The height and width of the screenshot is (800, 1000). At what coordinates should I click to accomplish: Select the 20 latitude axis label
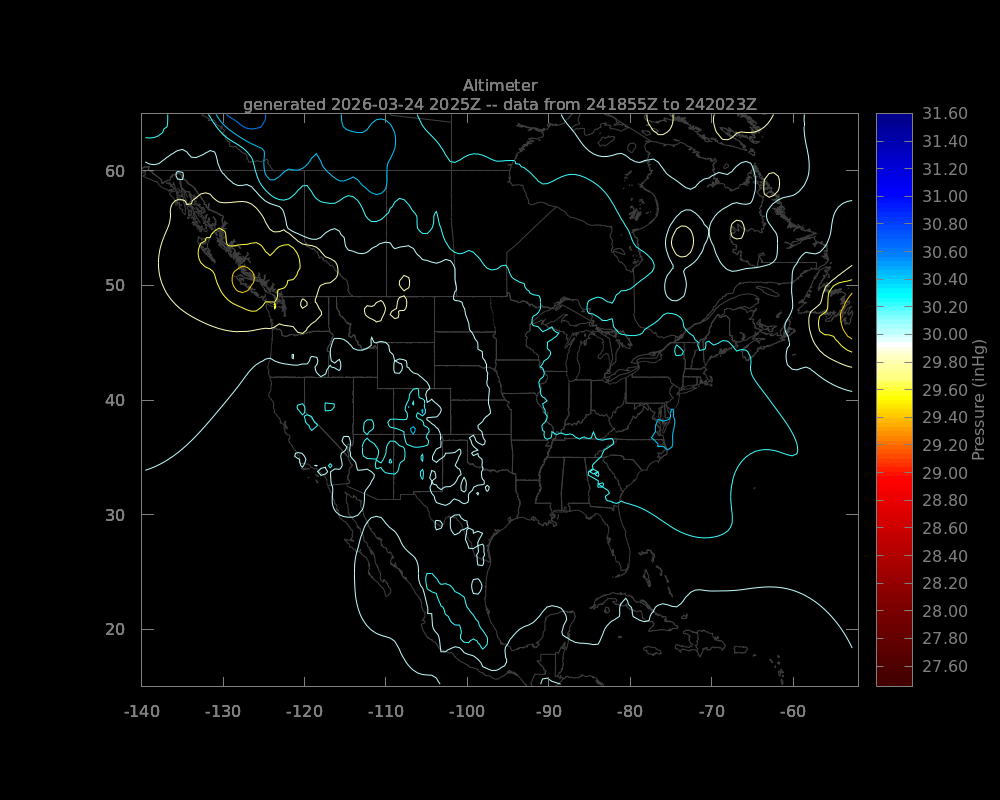(117, 631)
